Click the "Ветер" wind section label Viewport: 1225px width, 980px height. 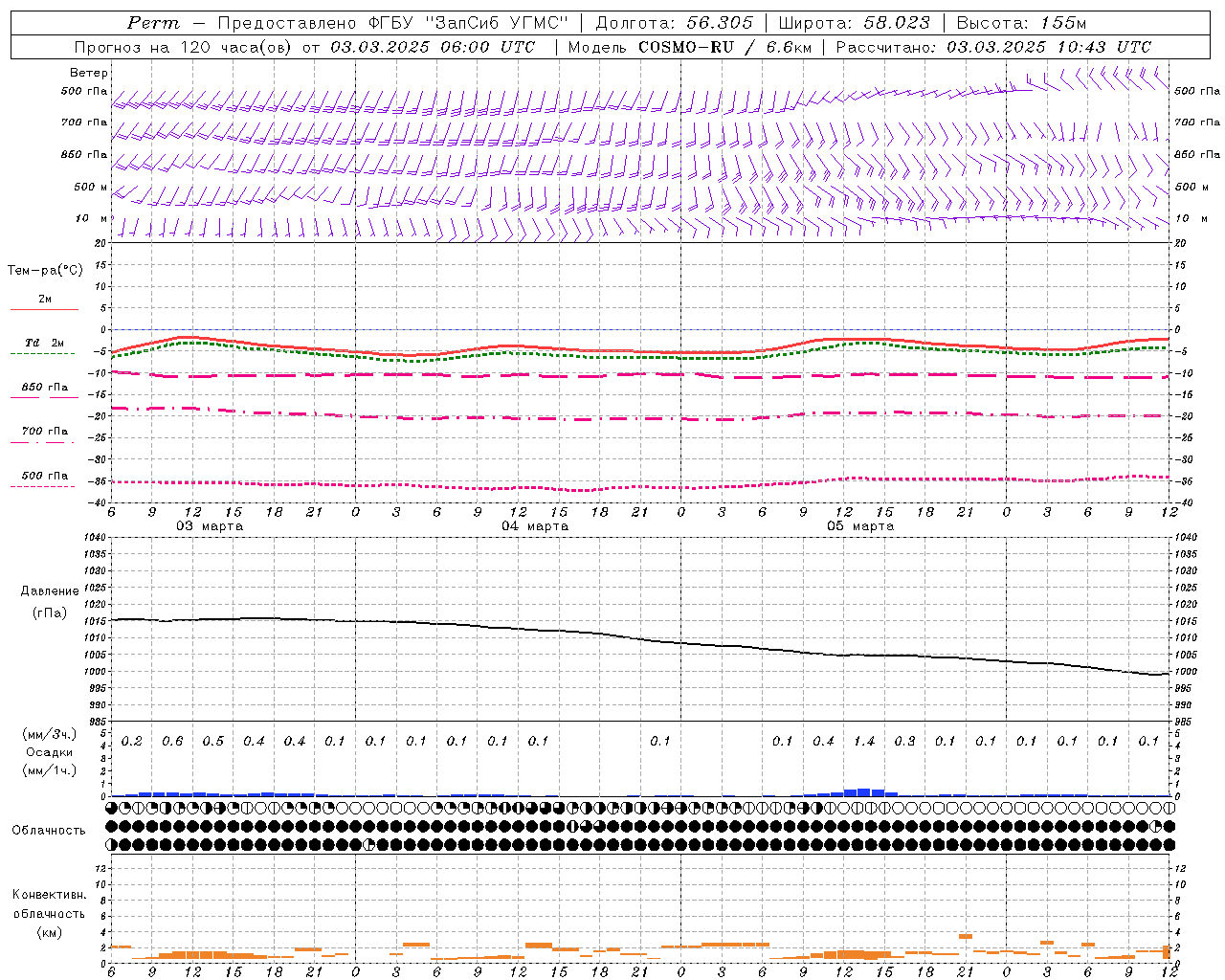(89, 73)
